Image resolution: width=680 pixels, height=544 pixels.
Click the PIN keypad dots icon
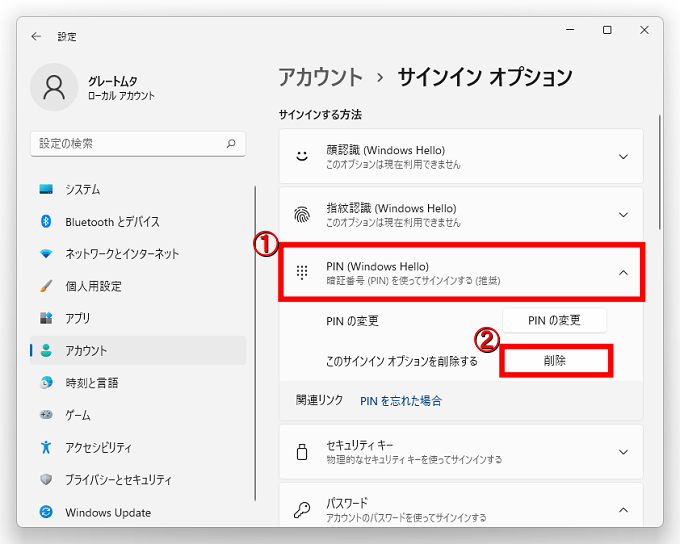tap(302, 272)
